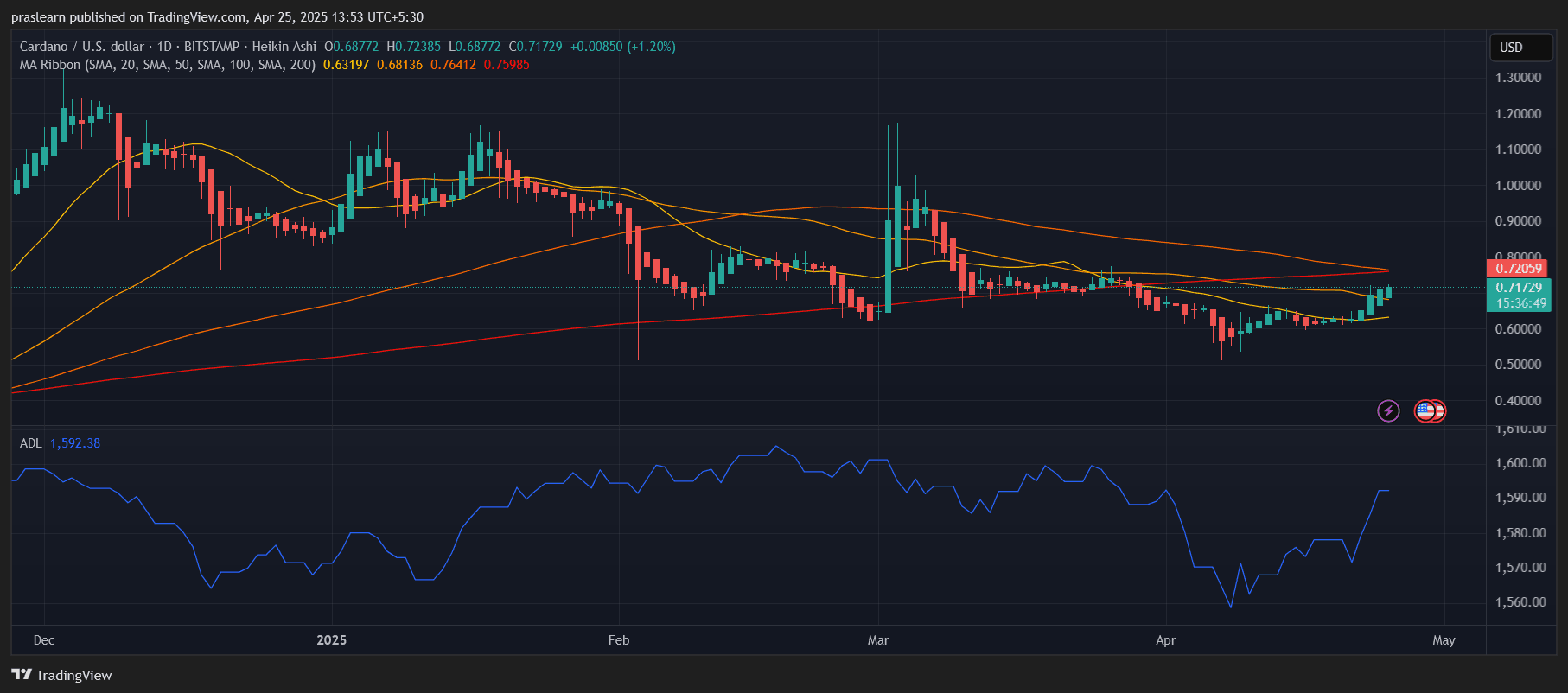The width and height of the screenshot is (1568, 693).
Task: Click the red 0.72059 price label
Action: point(1519,269)
